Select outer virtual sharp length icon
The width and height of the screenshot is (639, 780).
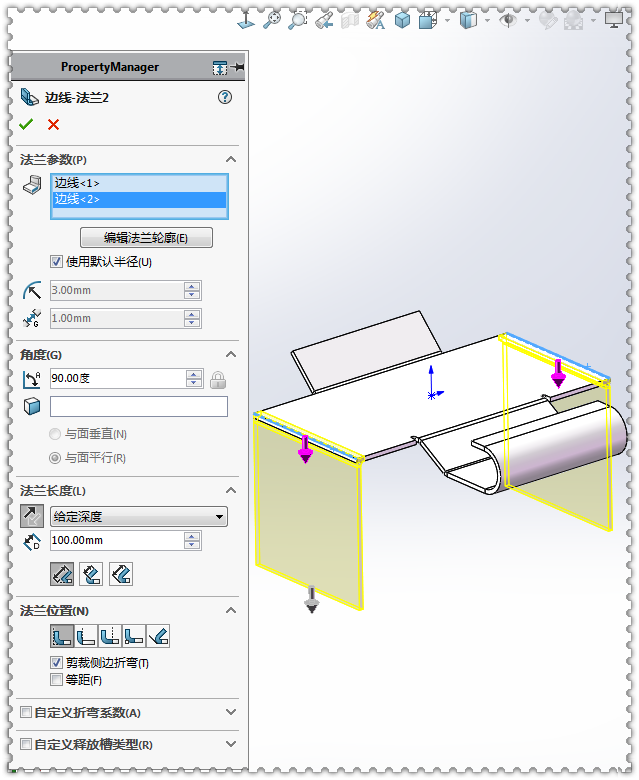pyautogui.click(x=62, y=574)
